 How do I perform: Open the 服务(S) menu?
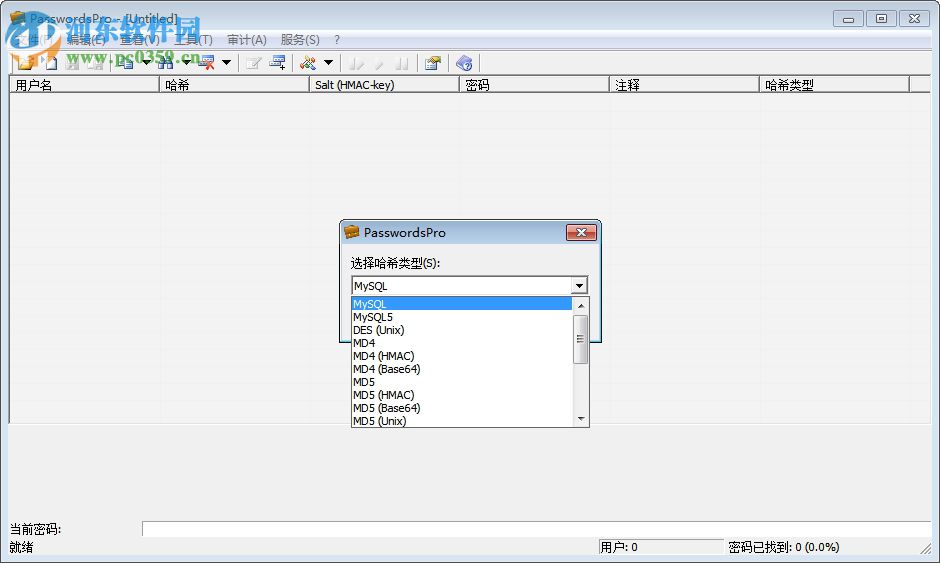point(300,40)
